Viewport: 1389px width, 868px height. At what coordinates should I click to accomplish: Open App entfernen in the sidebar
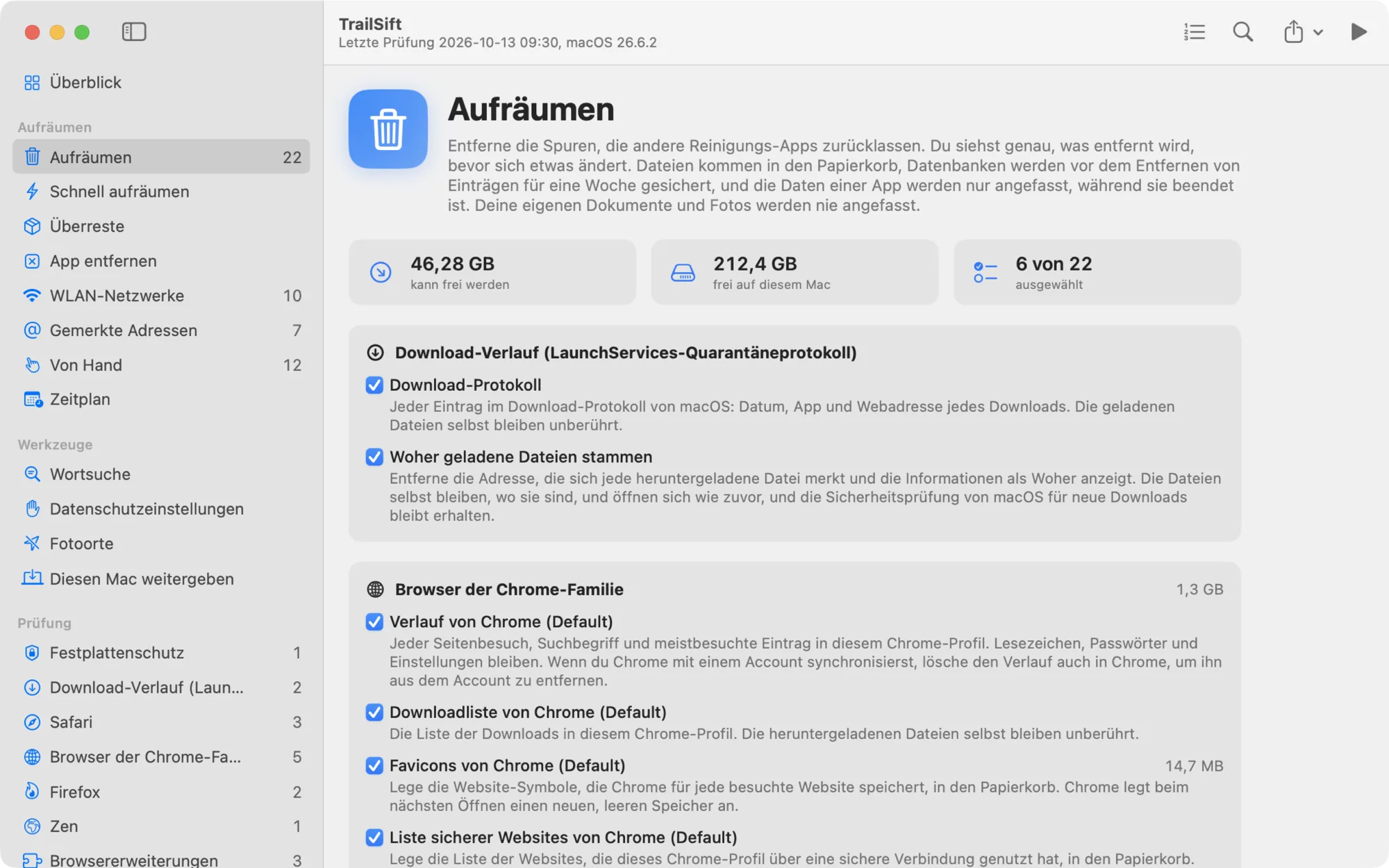(x=161, y=261)
